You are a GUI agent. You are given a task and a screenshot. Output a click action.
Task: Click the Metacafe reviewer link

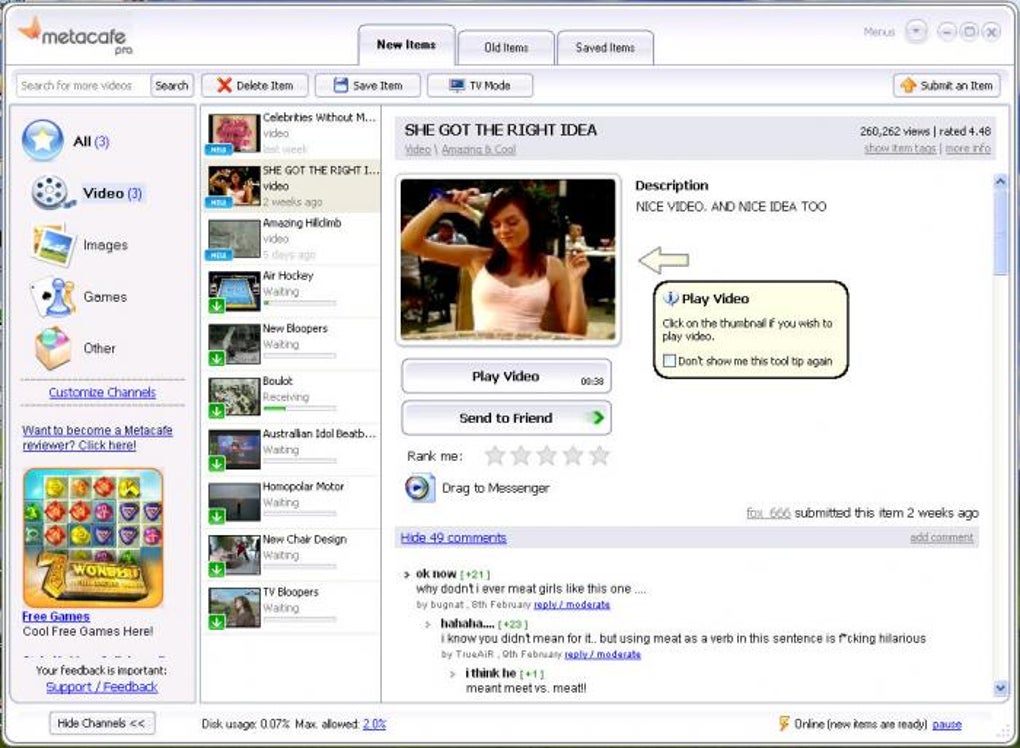pyautogui.click(x=97, y=438)
